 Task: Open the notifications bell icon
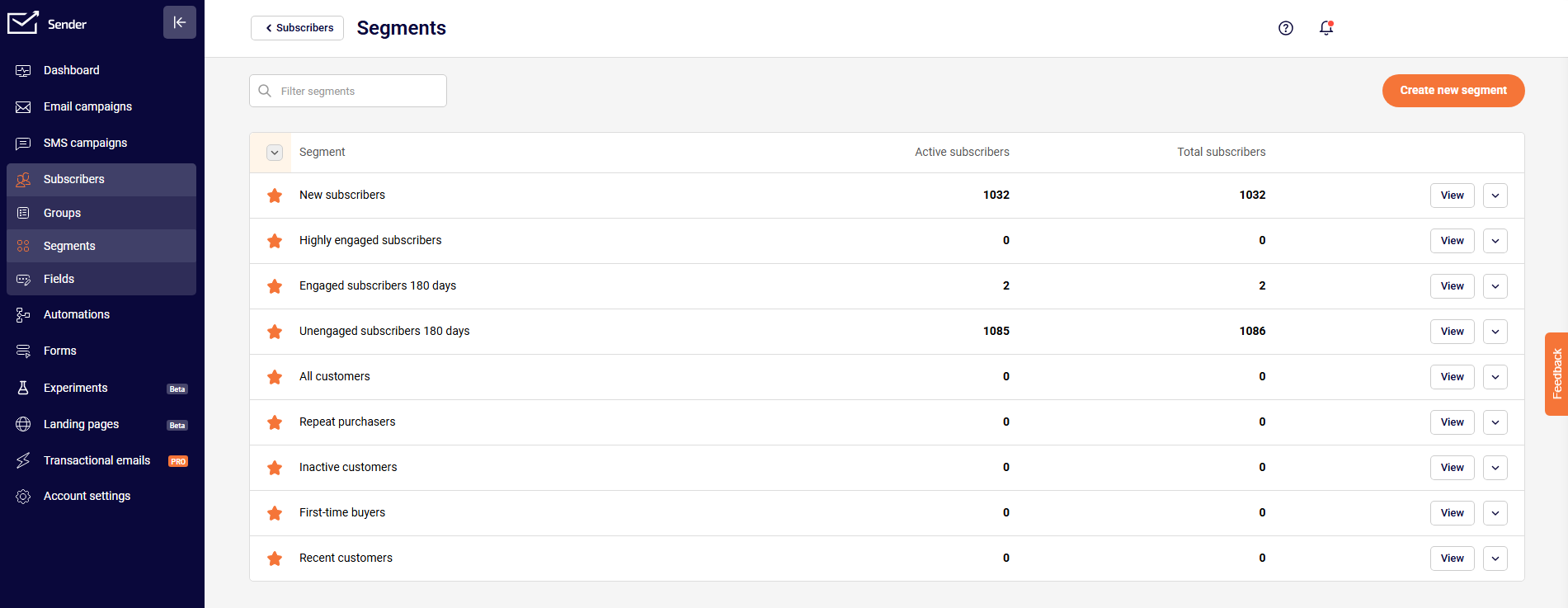pos(1326,28)
